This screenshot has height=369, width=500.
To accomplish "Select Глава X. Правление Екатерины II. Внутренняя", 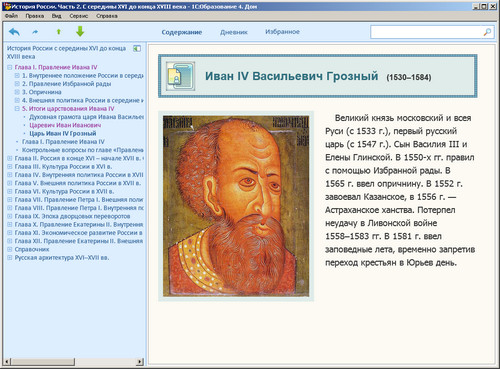I will pos(79,225).
